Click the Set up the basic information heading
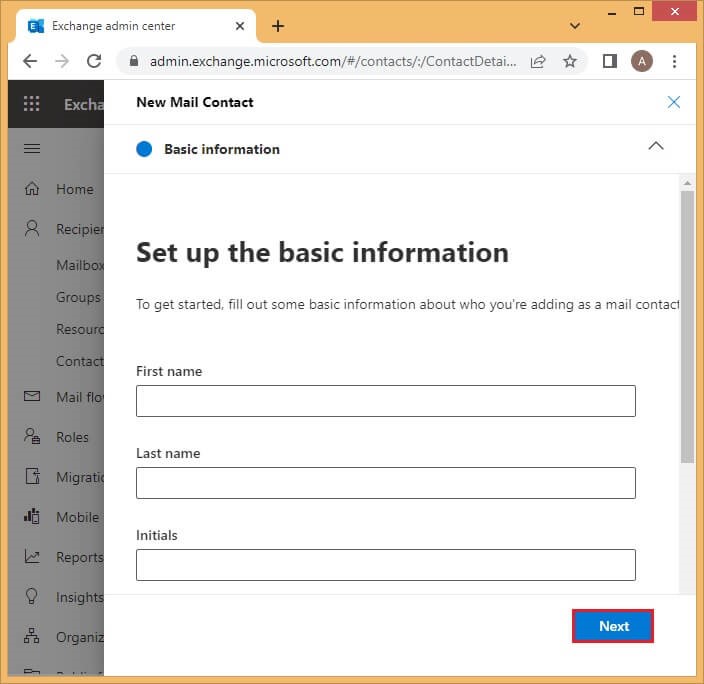The image size is (704, 684). (x=322, y=253)
